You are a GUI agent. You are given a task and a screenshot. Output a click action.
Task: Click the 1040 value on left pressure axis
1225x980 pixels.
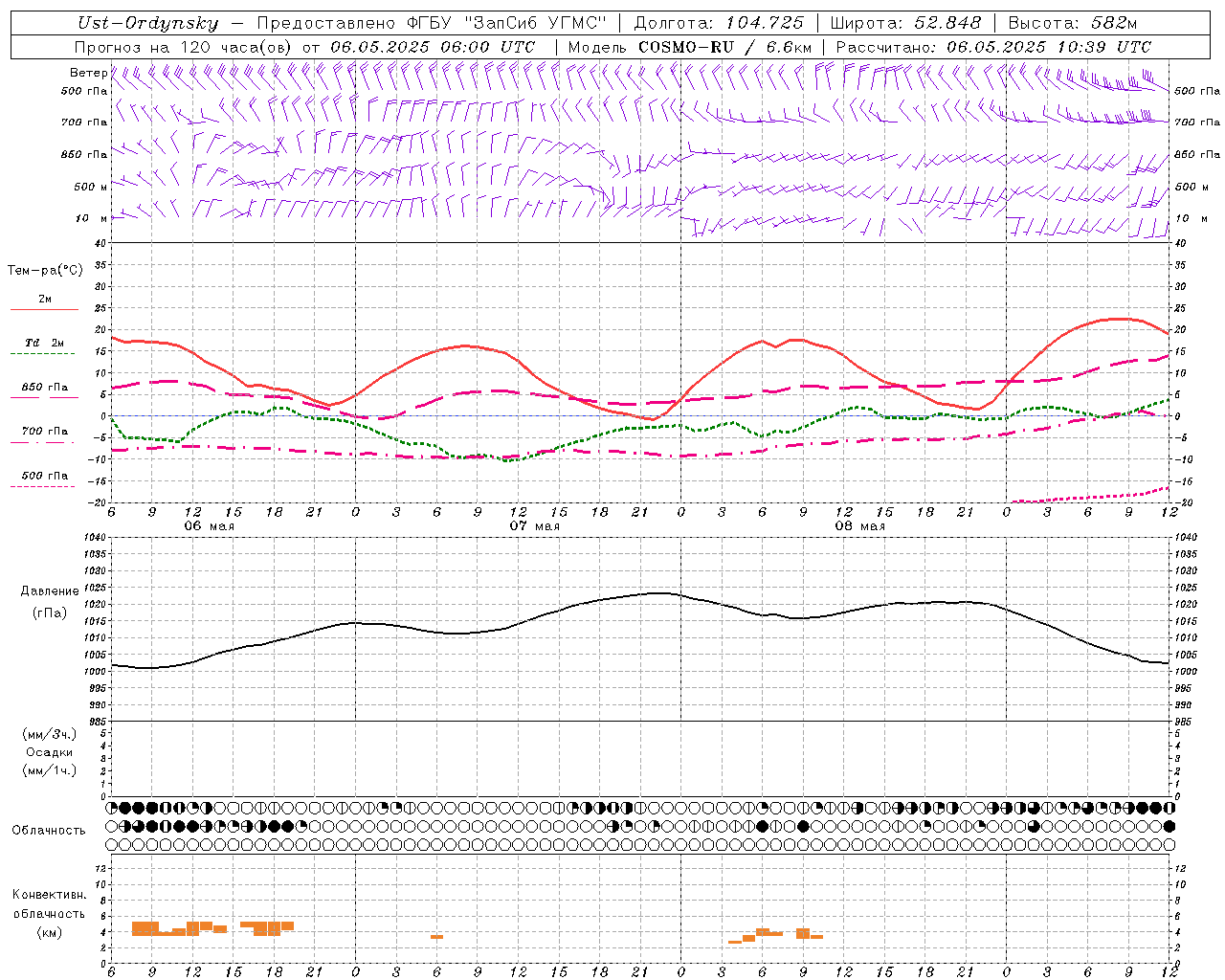tap(95, 538)
